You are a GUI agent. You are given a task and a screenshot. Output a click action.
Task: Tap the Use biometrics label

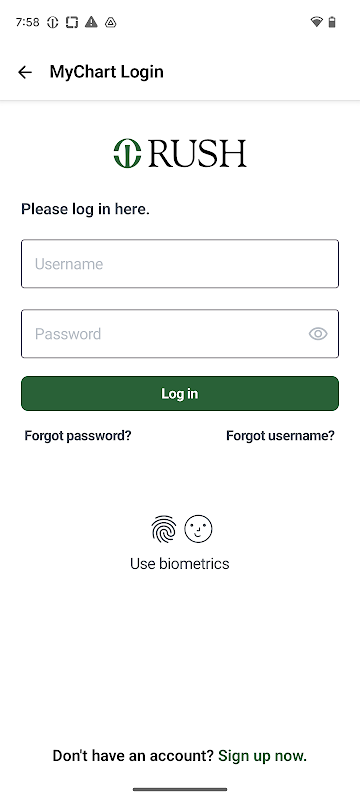coord(180,564)
